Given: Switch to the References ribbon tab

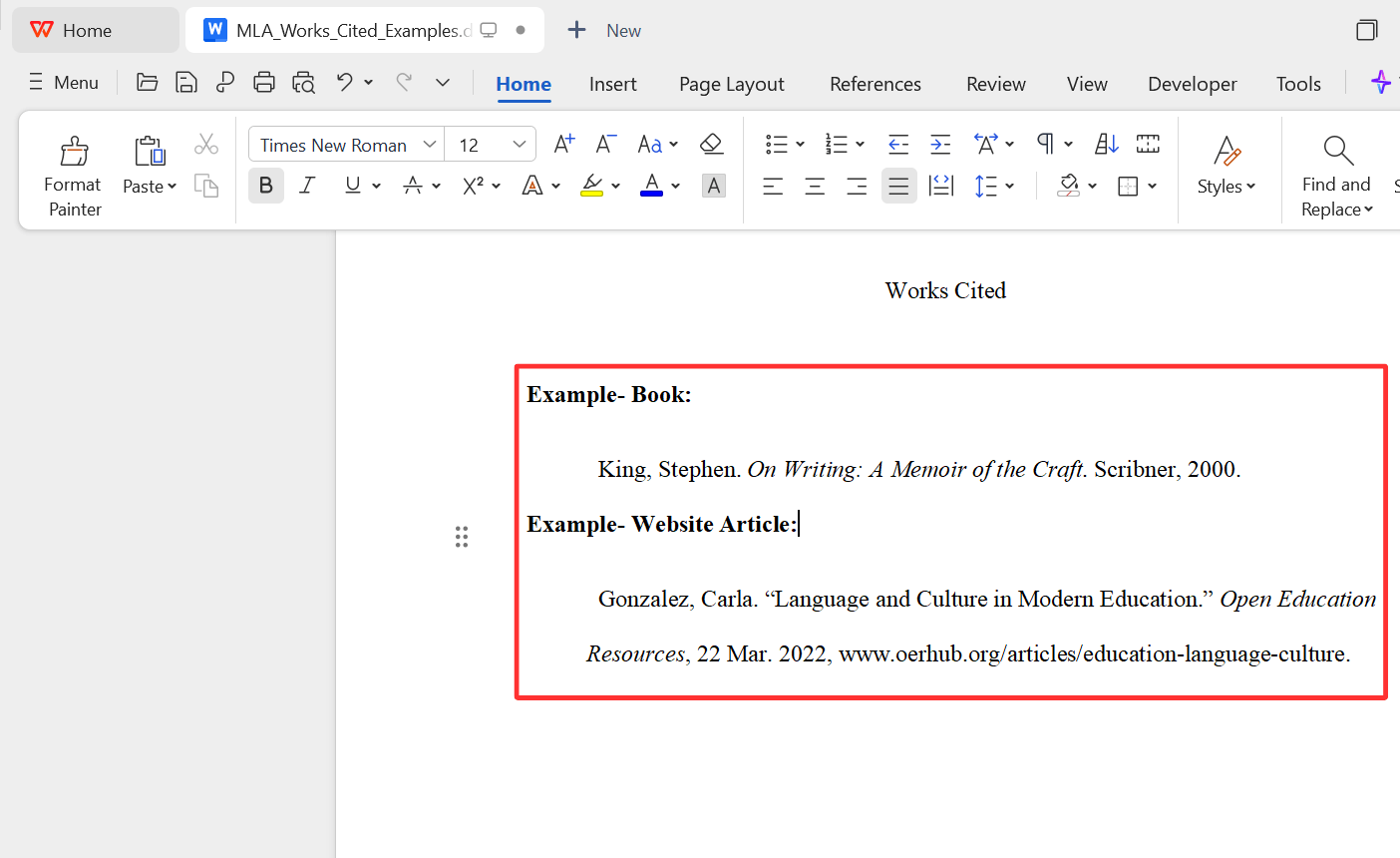Looking at the screenshot, I should (875, 84).
